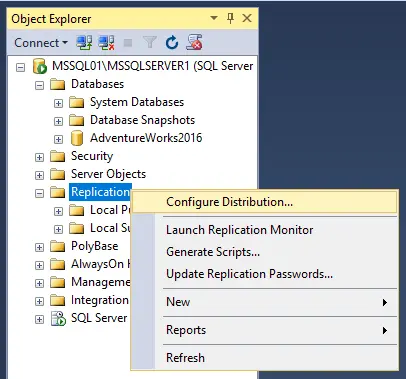
Task: Open Object Explorer window position dropdown arrow
Action: (214, 18)
